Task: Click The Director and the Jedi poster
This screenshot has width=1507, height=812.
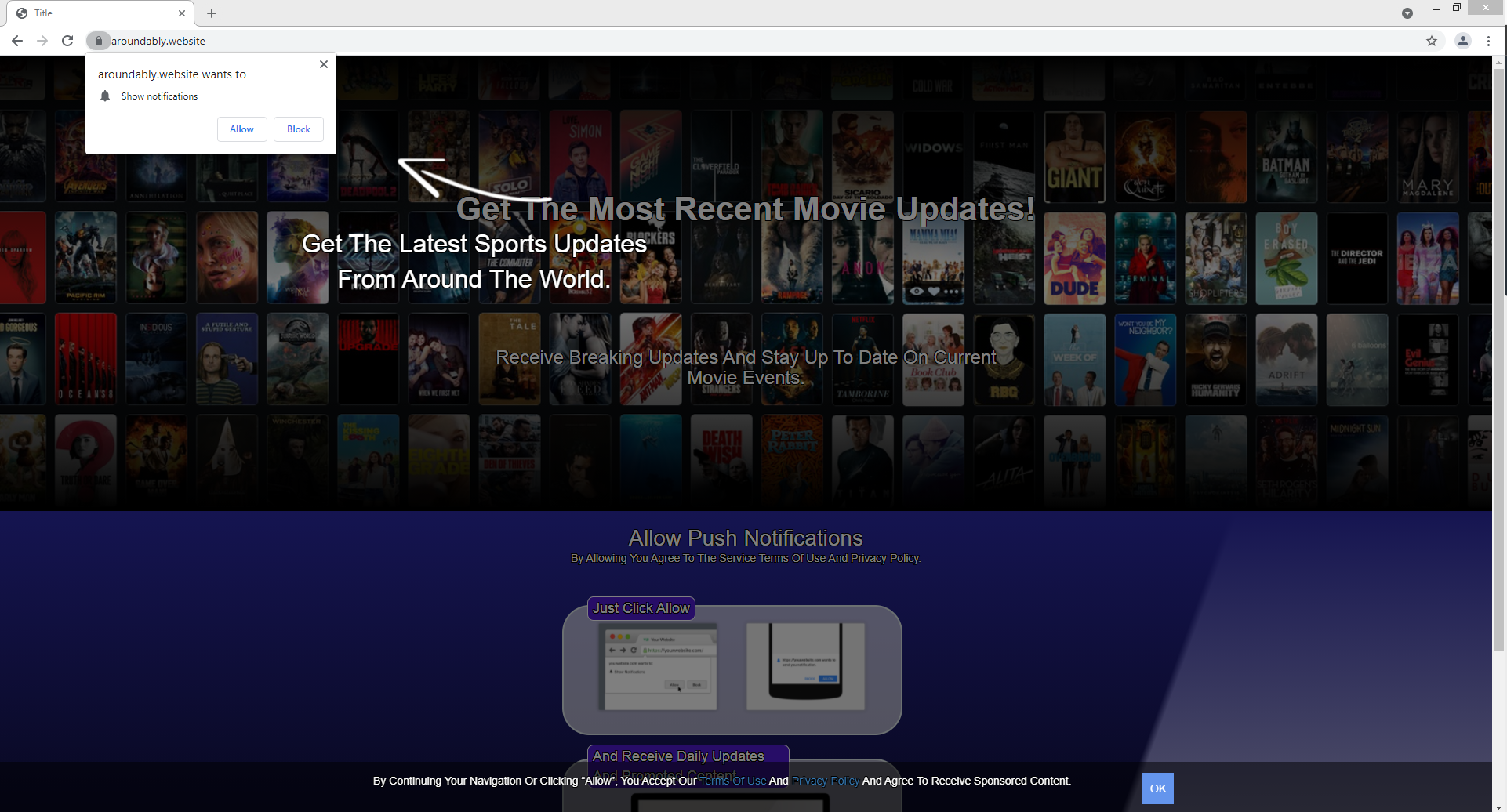Action: click(1356, 259)
